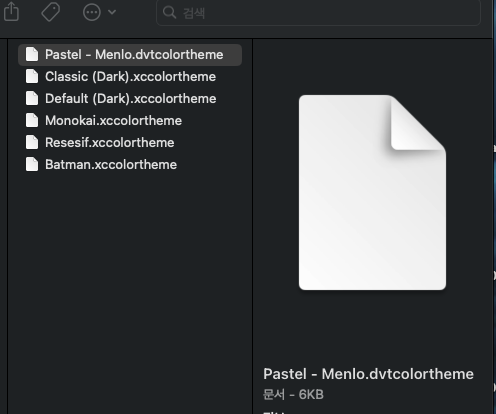Open the Tags icon in the toolbar
Screen dimensions: 496x414
pos(50,12)
